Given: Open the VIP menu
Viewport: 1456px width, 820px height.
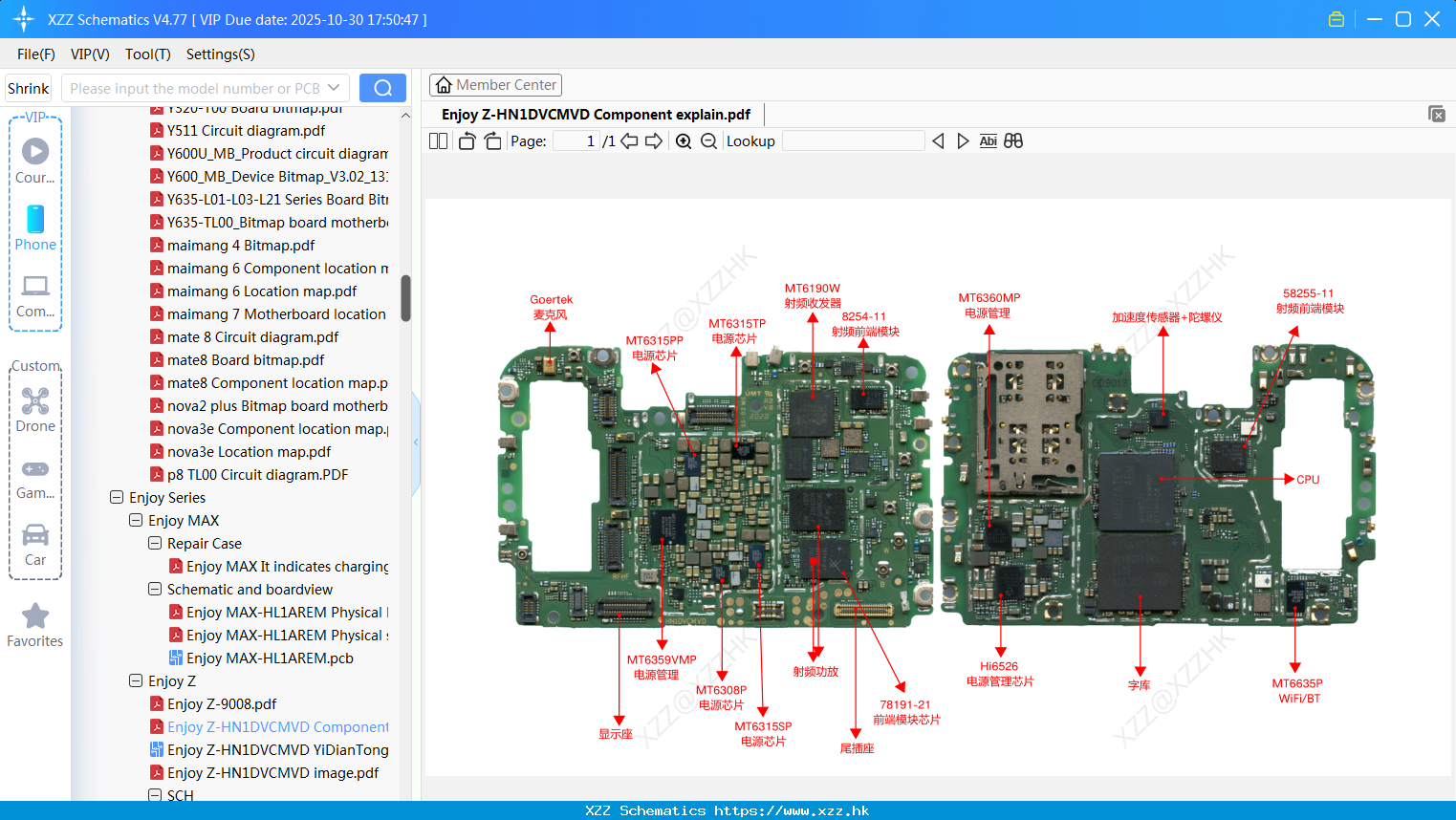Looking at the screenshot, I should pos(90,54).
